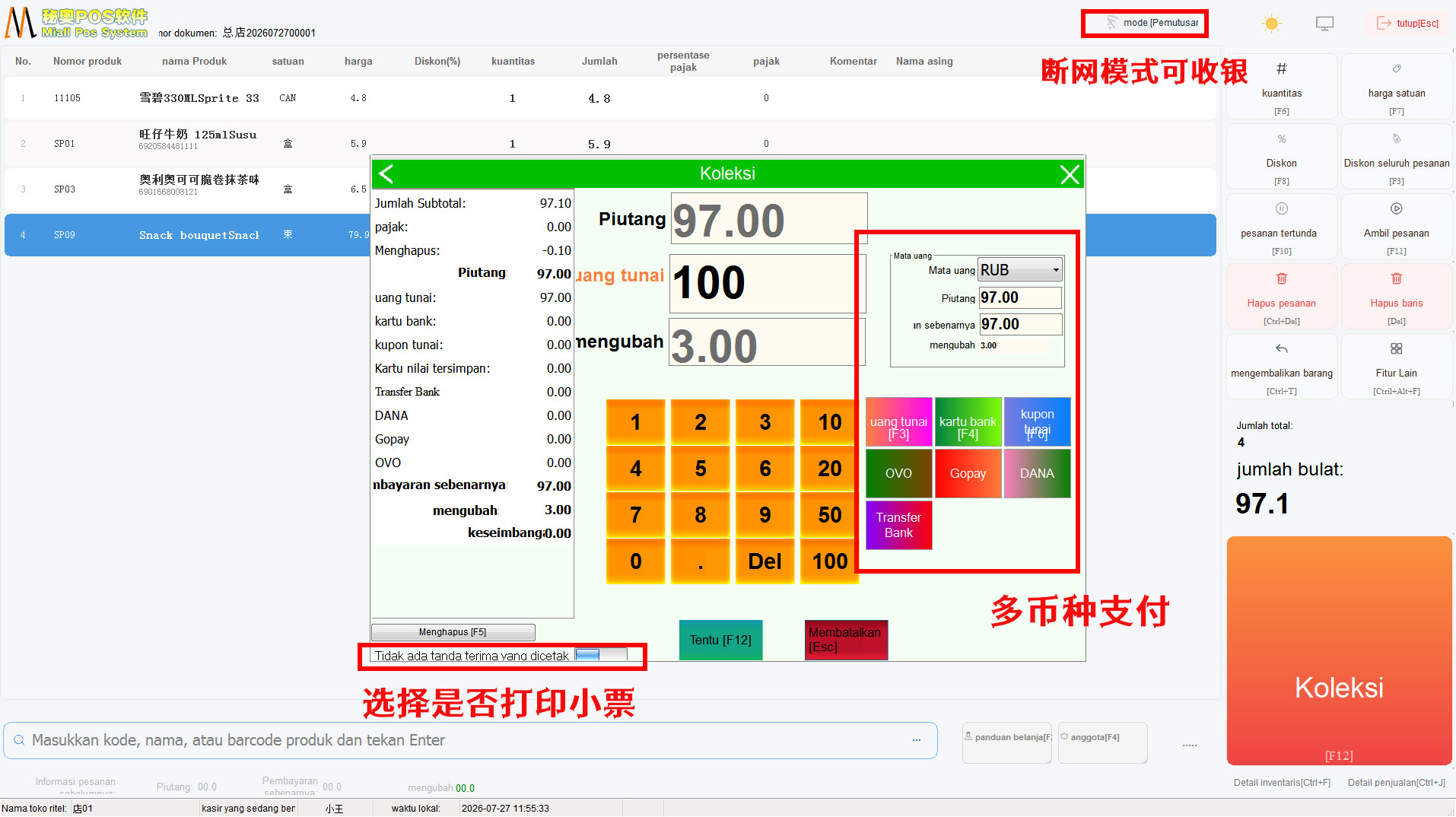Tap keypad number 6

[x=765, y=469]
